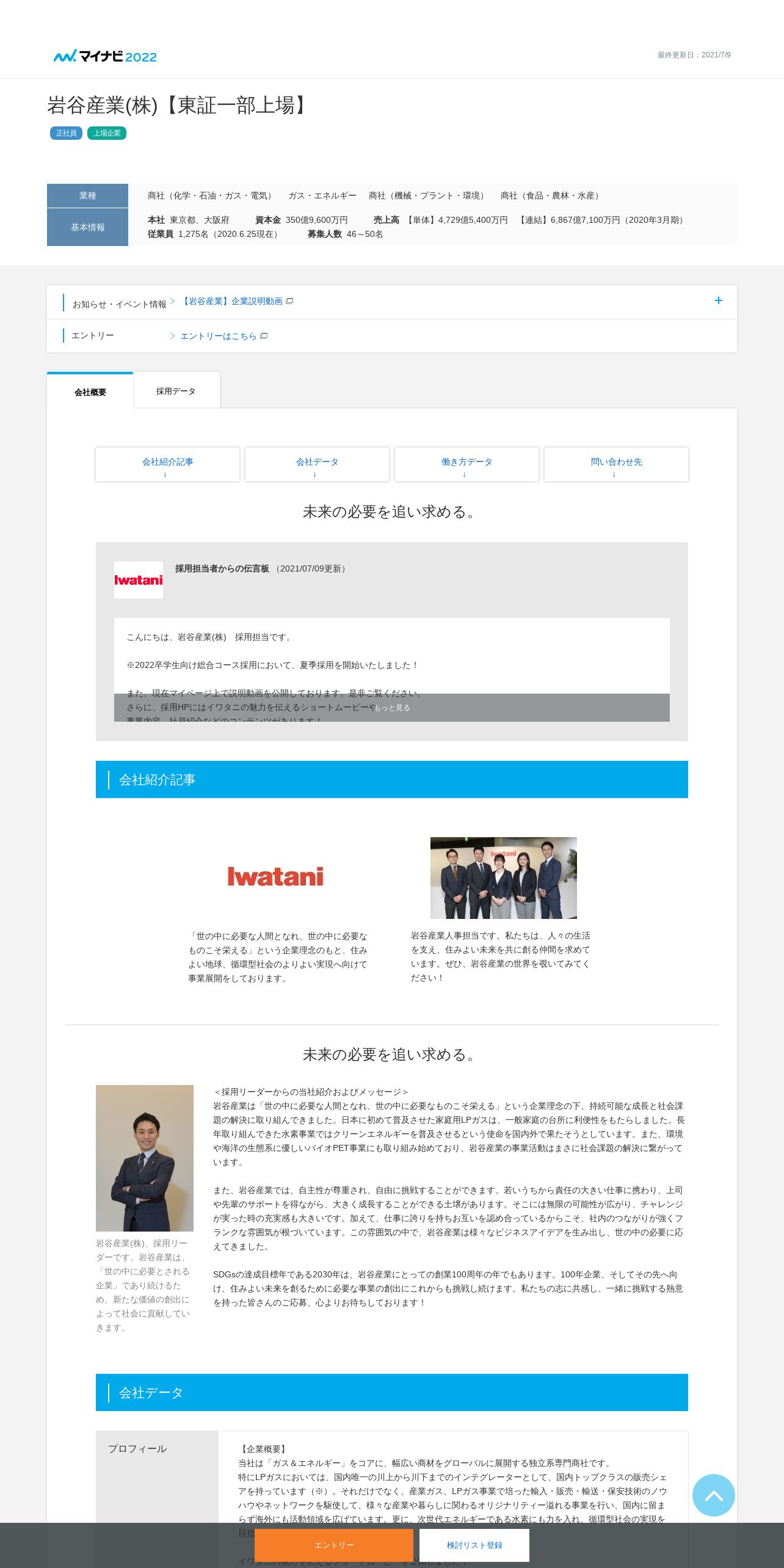Click プロフィール row label
The width and height of the screenshot is (784, 1568).
[x=137, y=1448]
